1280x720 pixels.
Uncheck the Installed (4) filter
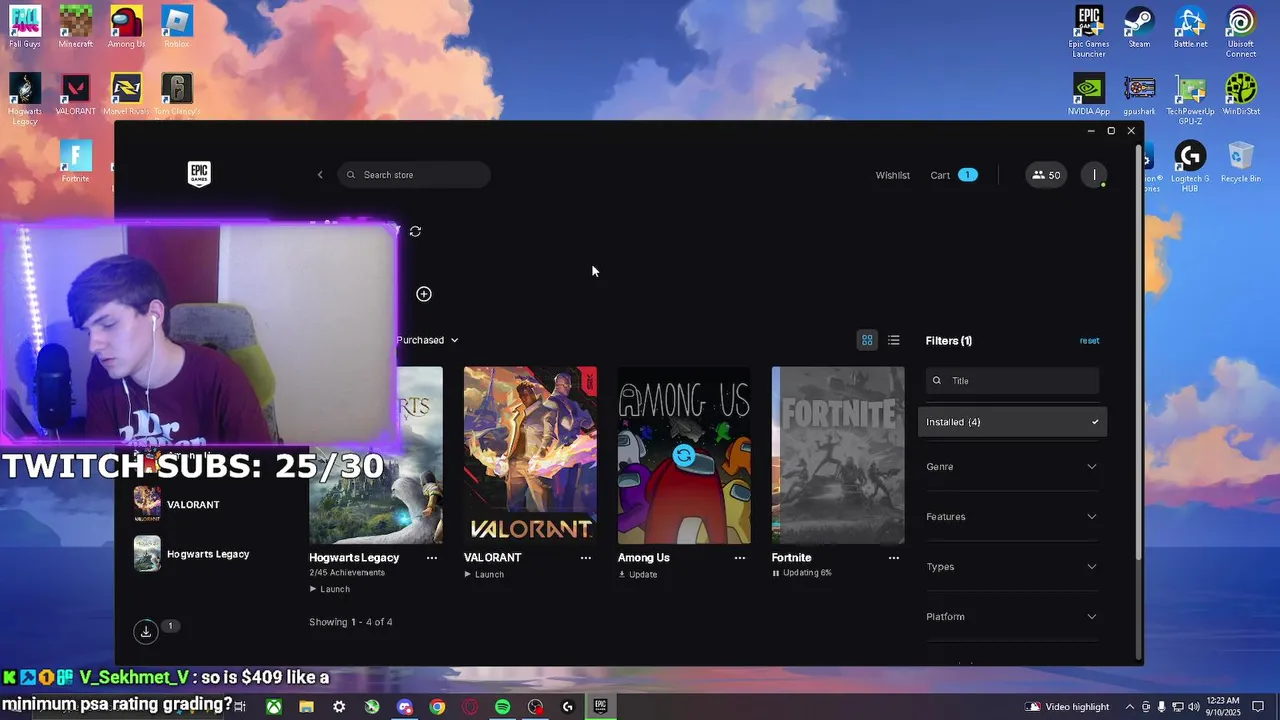click(x=1012, y=422)
